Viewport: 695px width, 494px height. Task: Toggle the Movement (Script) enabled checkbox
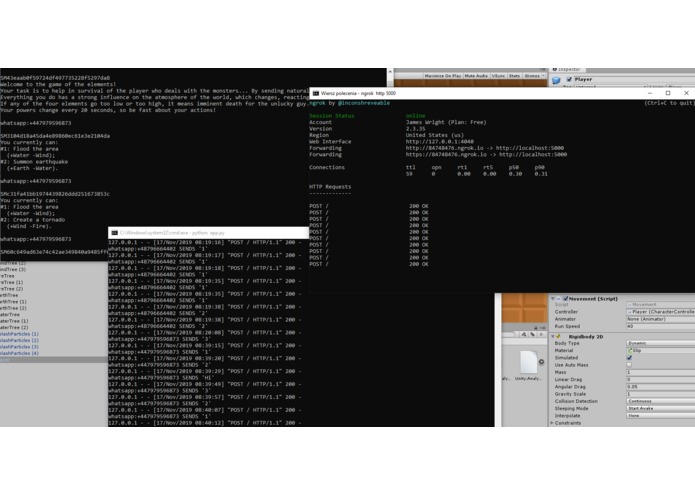tap(566, 299)
